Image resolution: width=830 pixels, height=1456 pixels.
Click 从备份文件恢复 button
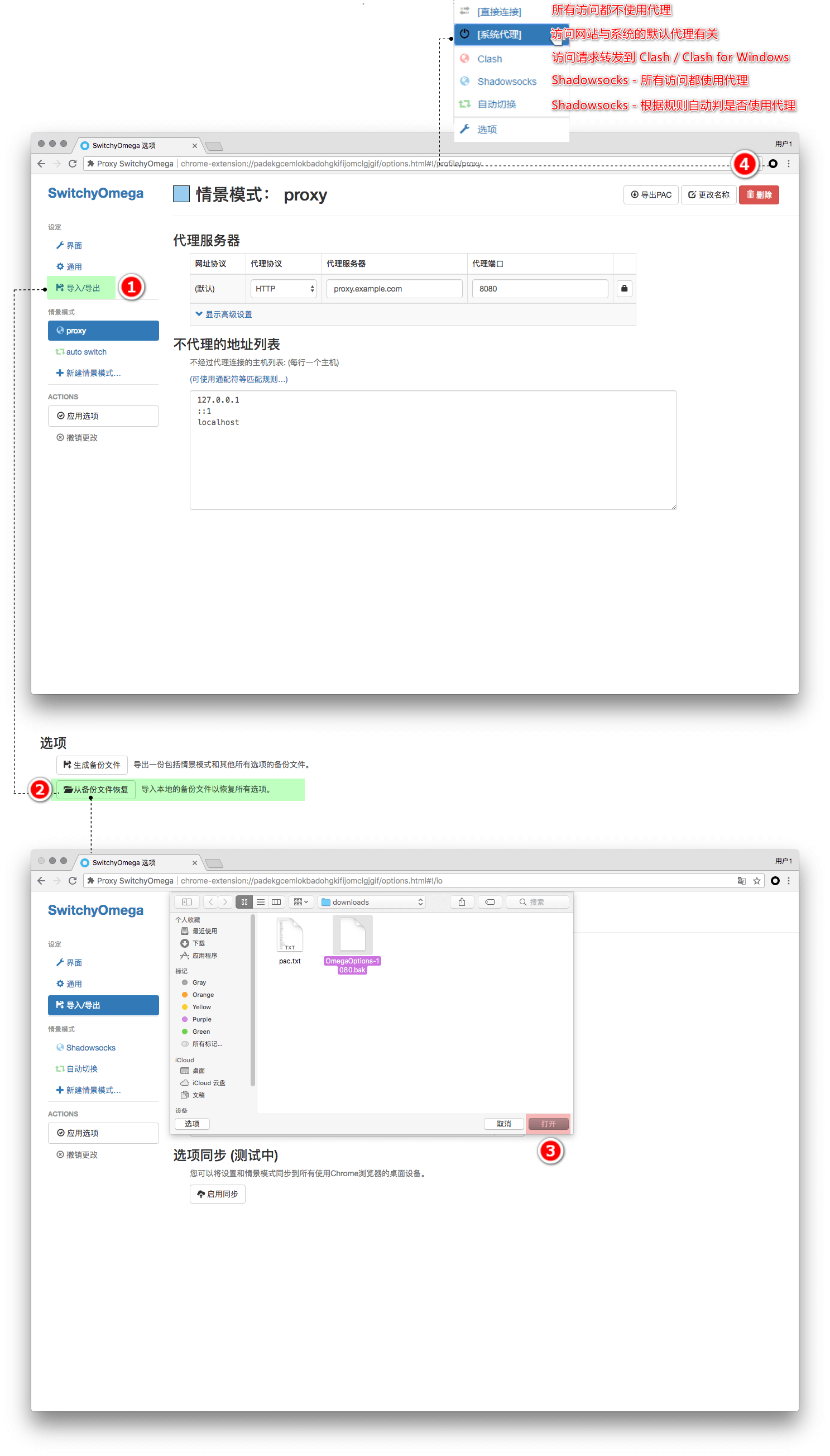pyautogui.click(x=96, y=789)
